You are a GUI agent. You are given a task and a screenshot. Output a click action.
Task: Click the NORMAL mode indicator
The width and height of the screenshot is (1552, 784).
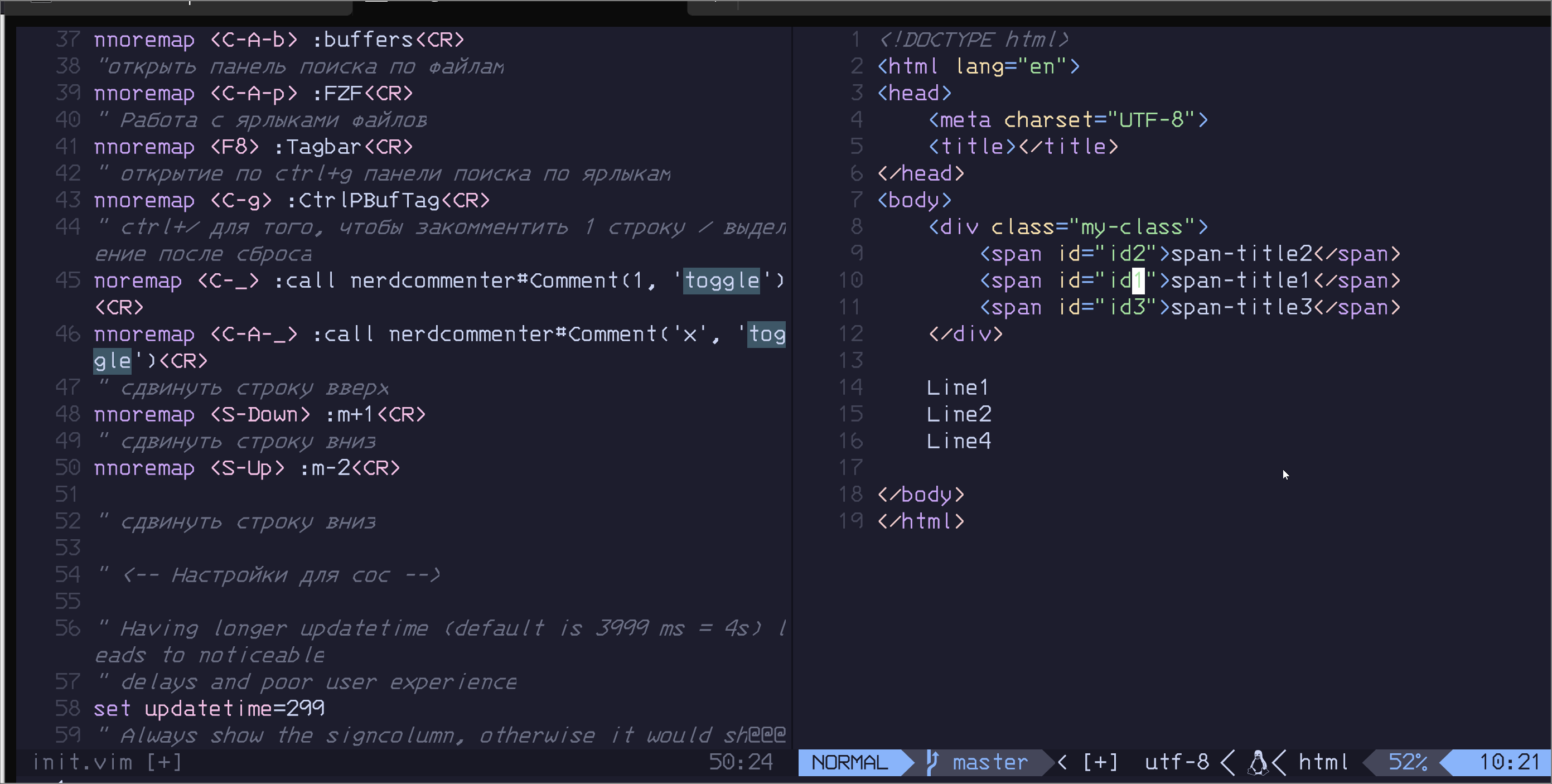coord(849,762)
